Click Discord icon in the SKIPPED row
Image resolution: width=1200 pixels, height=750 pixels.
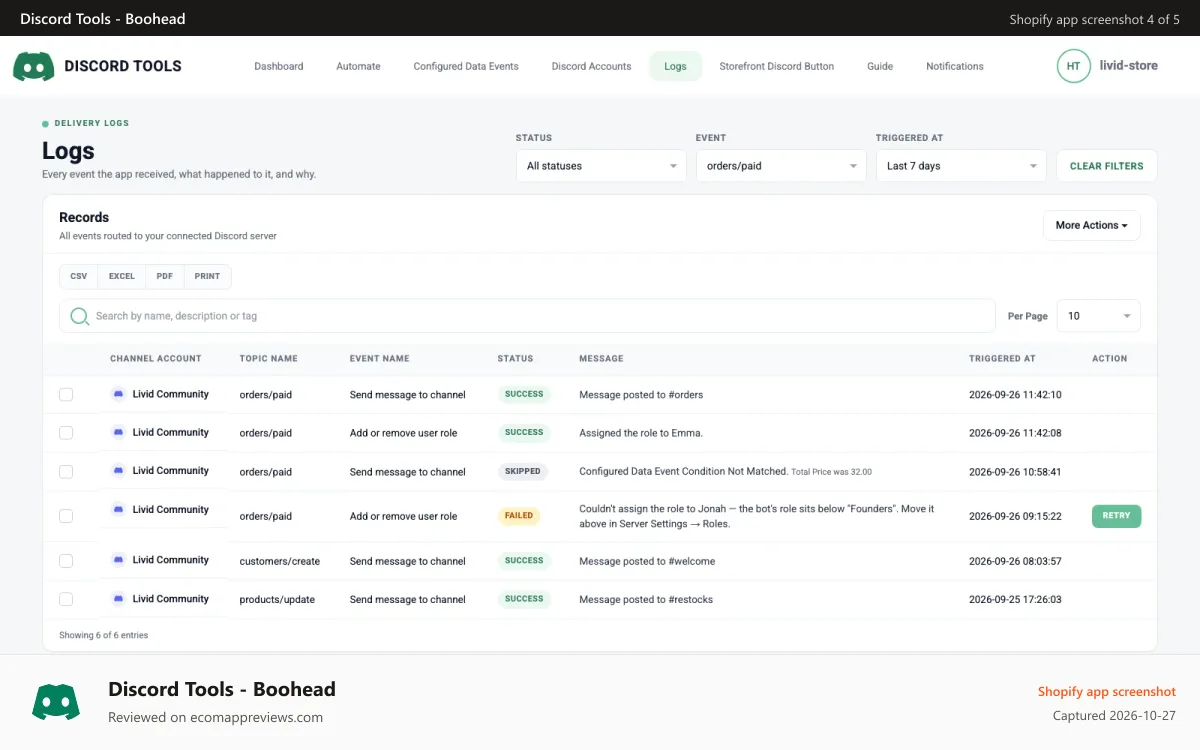pyautogui.click(x=119, y=471)
